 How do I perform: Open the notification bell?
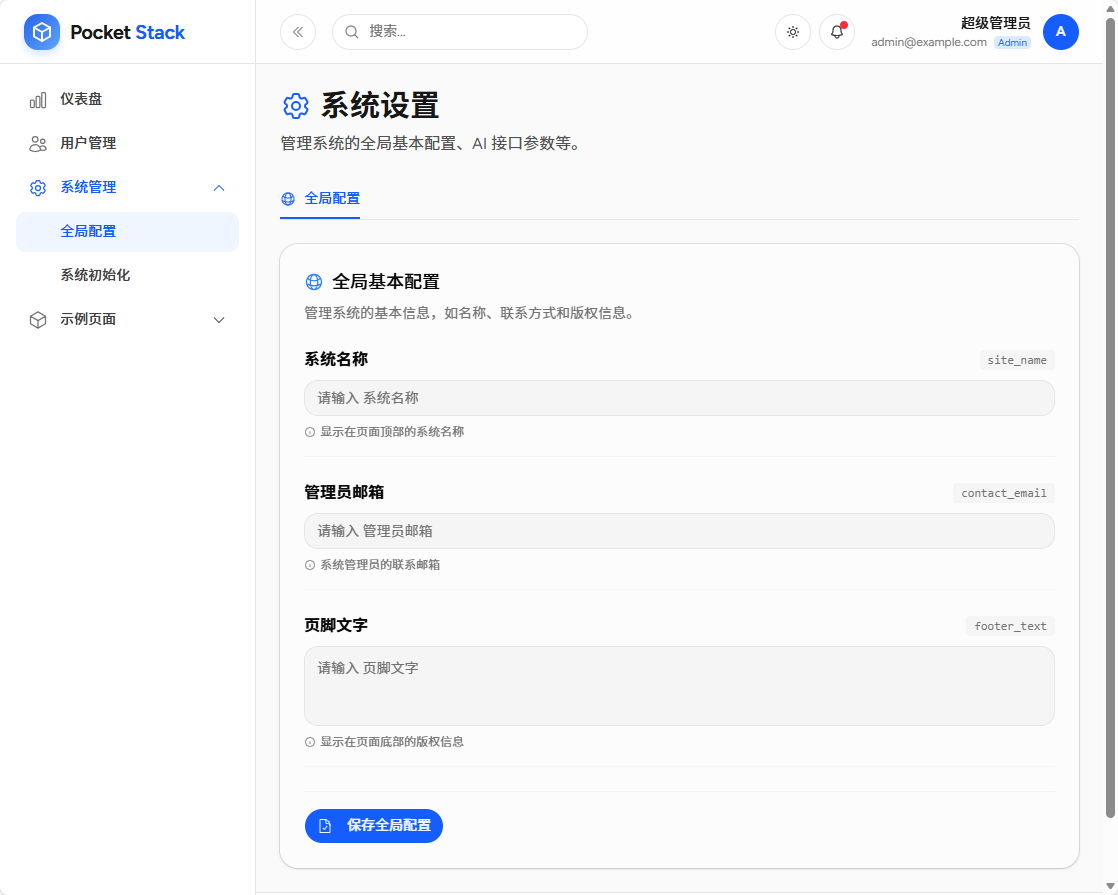click(836, 32)
